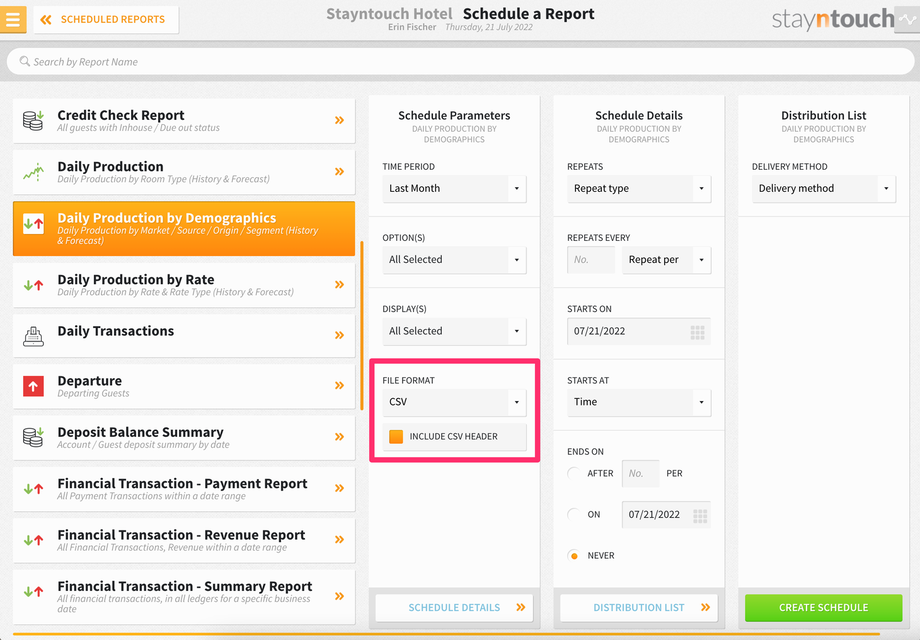
Task: Open Daily Transactions double-chevron
Action: point(339,335)
